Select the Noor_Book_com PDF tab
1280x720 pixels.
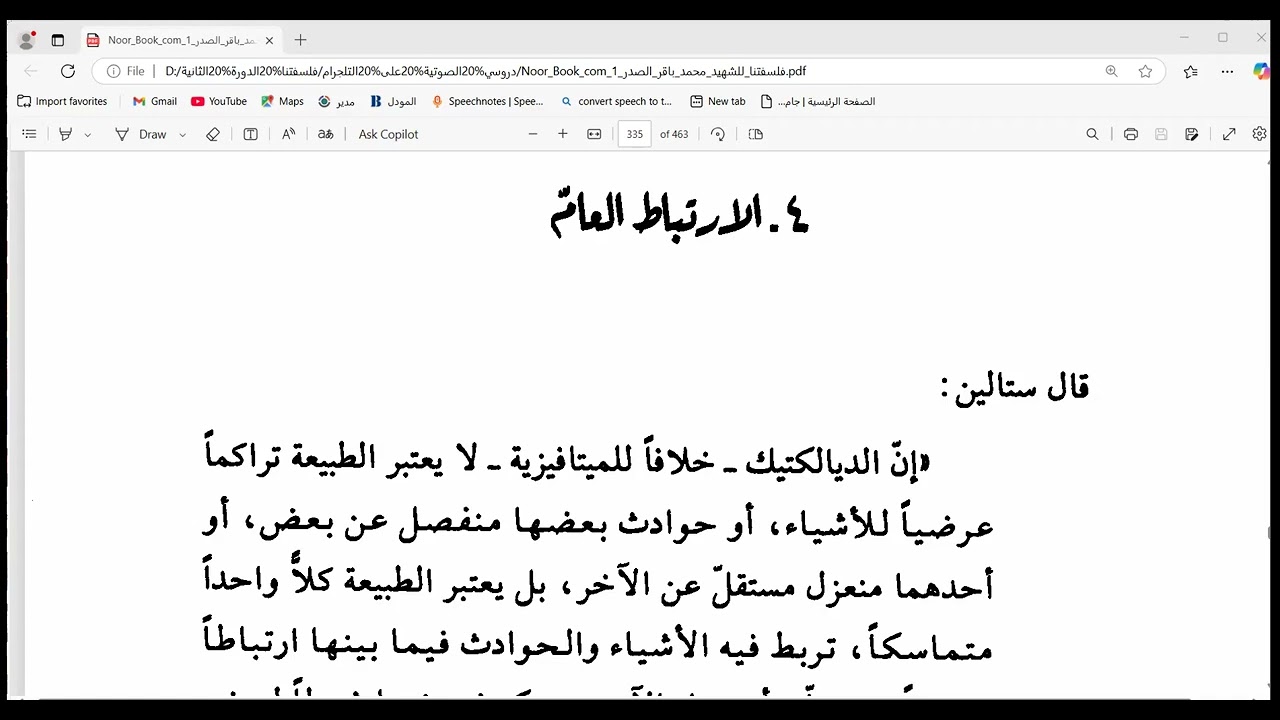(x=180, y=40)
